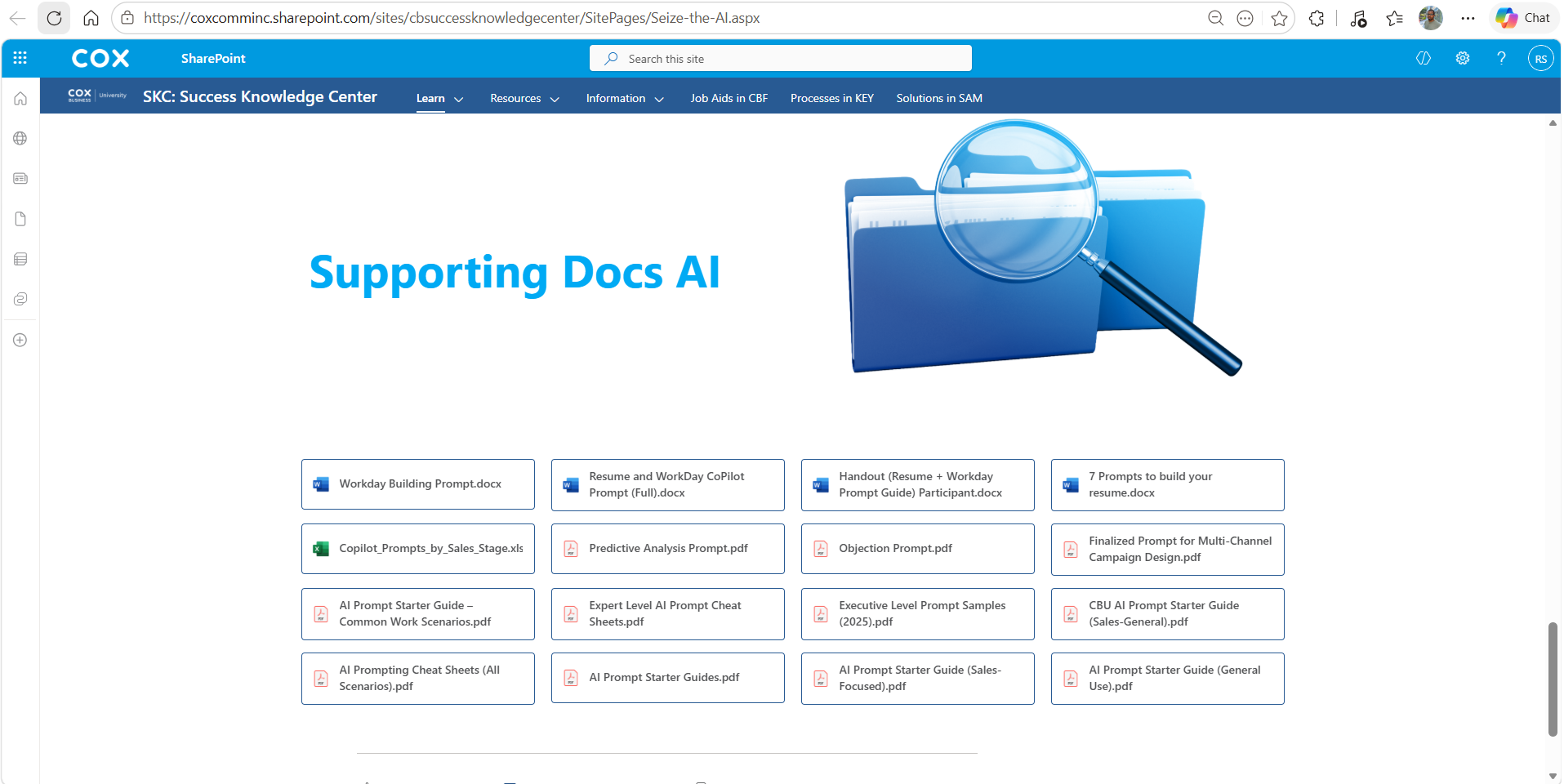Open browser profile avatar
Viewport: 1564px width, 784px height.
tap(1430, 18)
